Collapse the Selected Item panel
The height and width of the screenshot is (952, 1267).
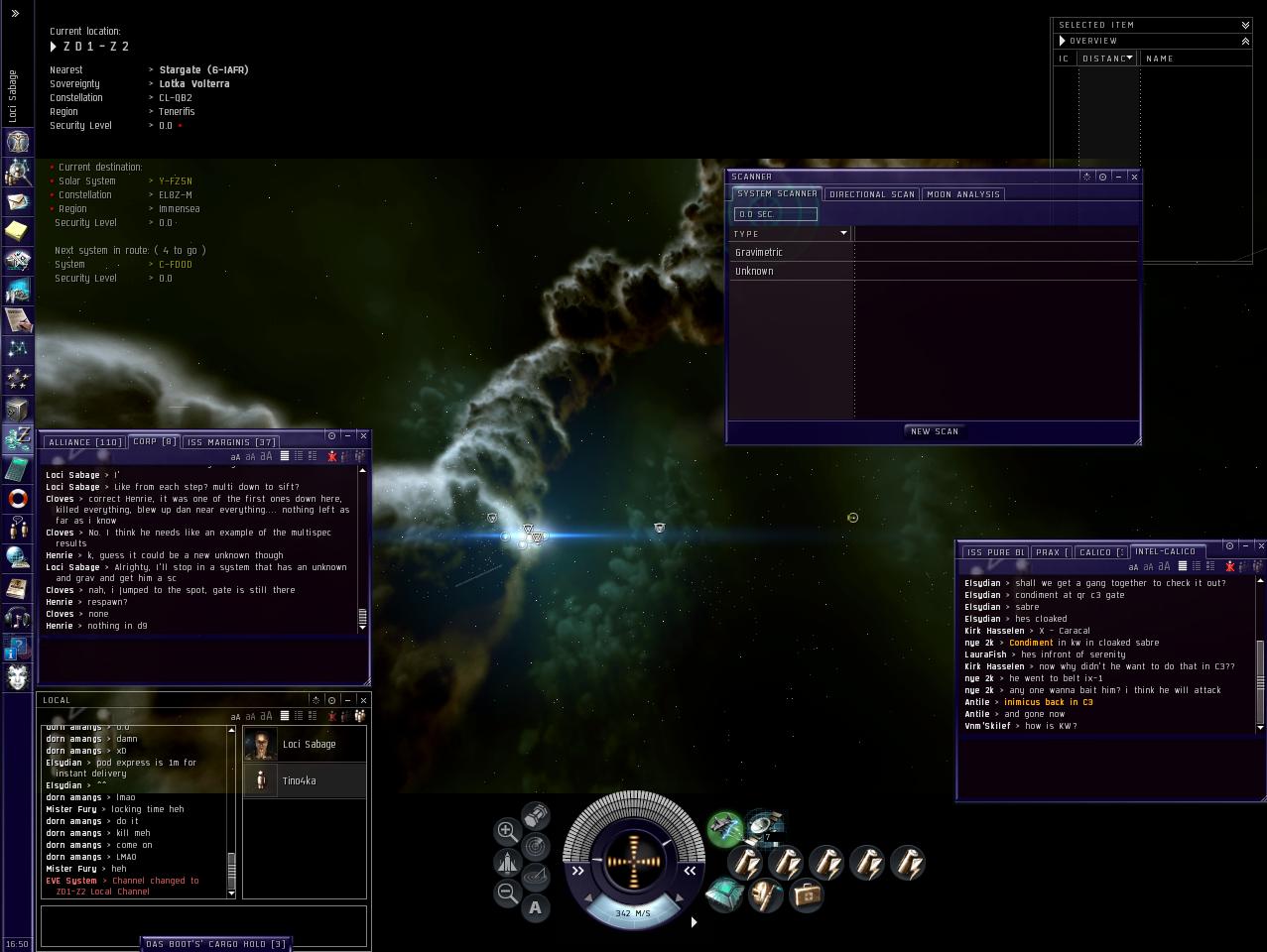point(1245,25)
